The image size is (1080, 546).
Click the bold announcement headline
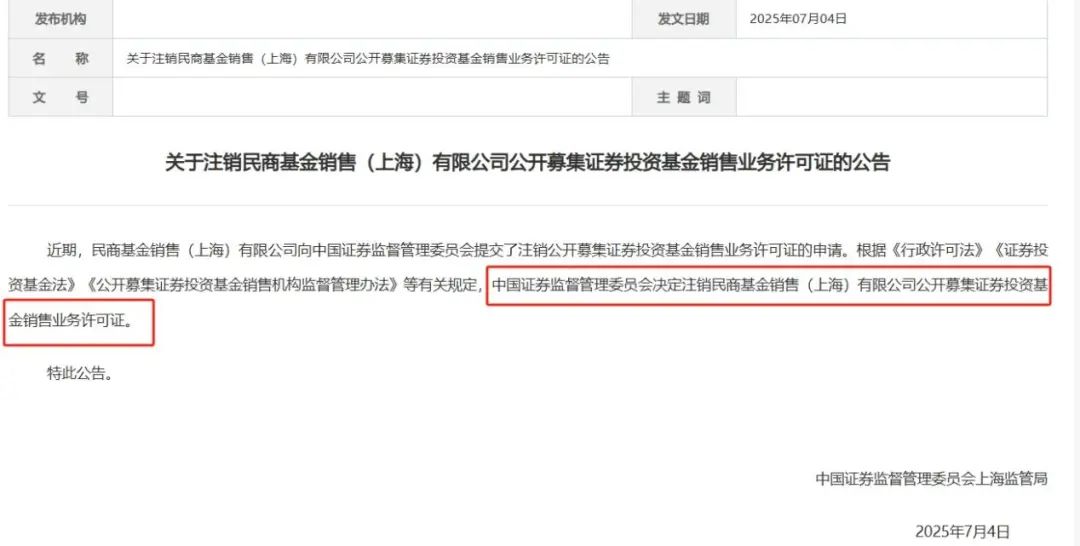528,162
